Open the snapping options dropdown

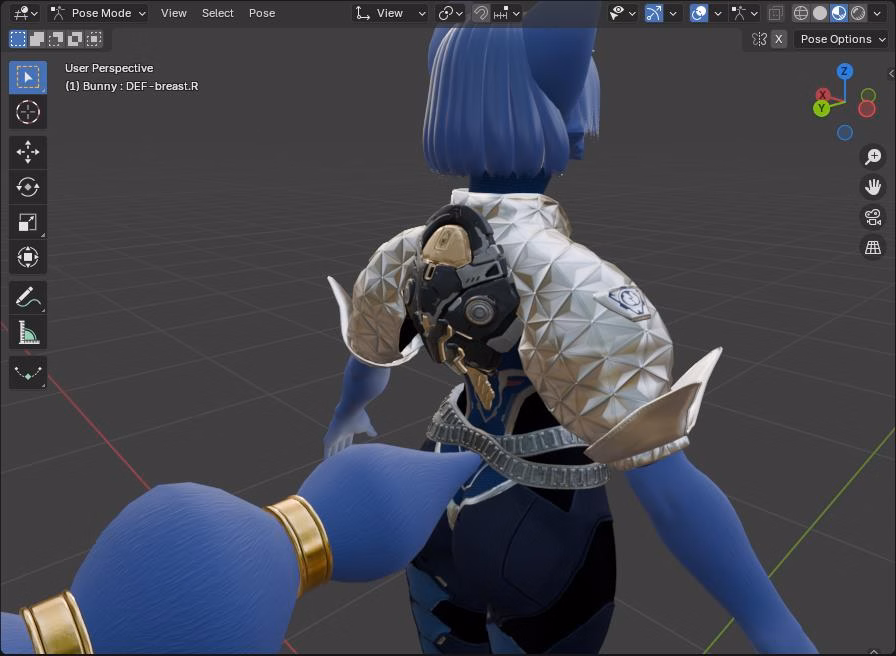pos(506,13)
